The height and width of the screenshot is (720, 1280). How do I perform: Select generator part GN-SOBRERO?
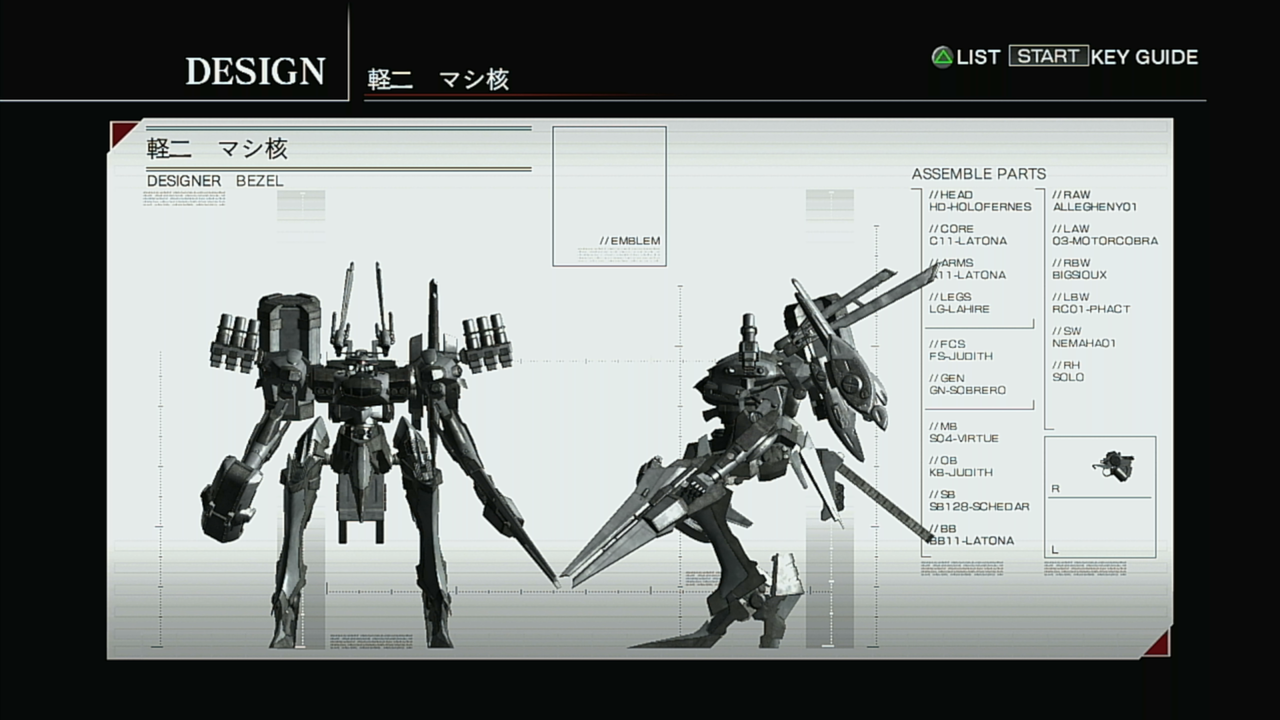pyautogui.click(x=967, y=390)
